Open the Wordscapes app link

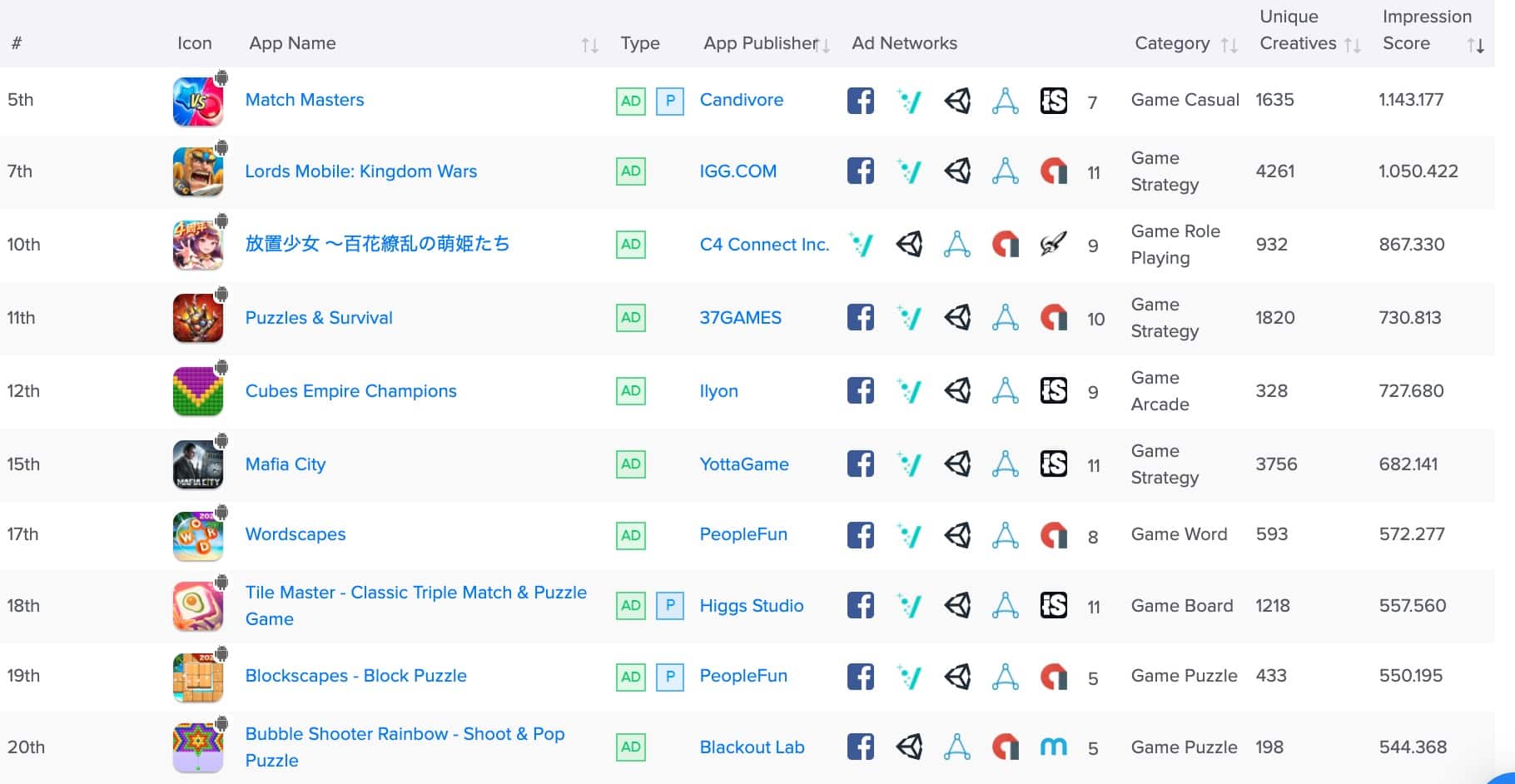(296, 534)
